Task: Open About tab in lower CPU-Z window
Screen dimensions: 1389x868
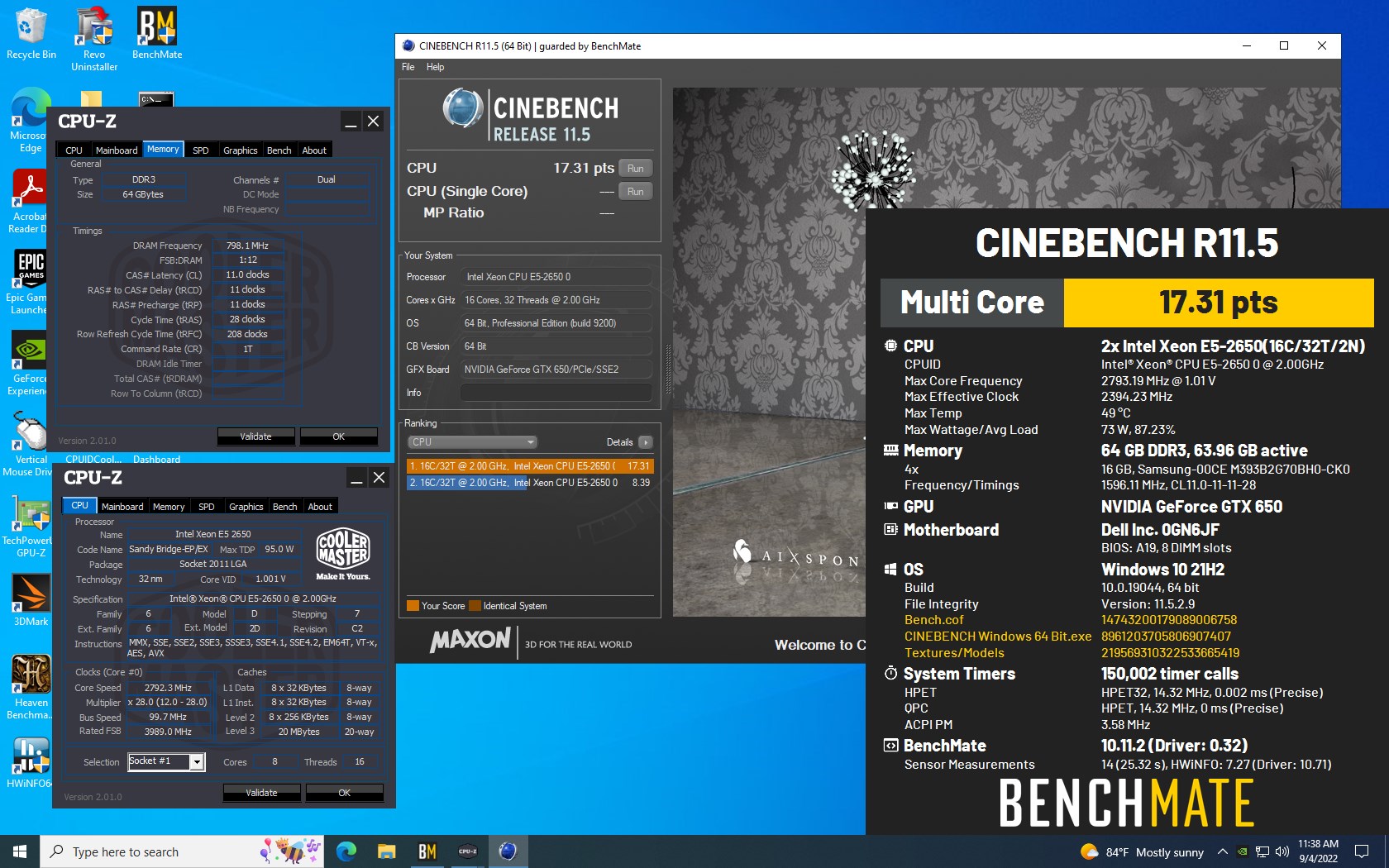Action: coord(320,507)
